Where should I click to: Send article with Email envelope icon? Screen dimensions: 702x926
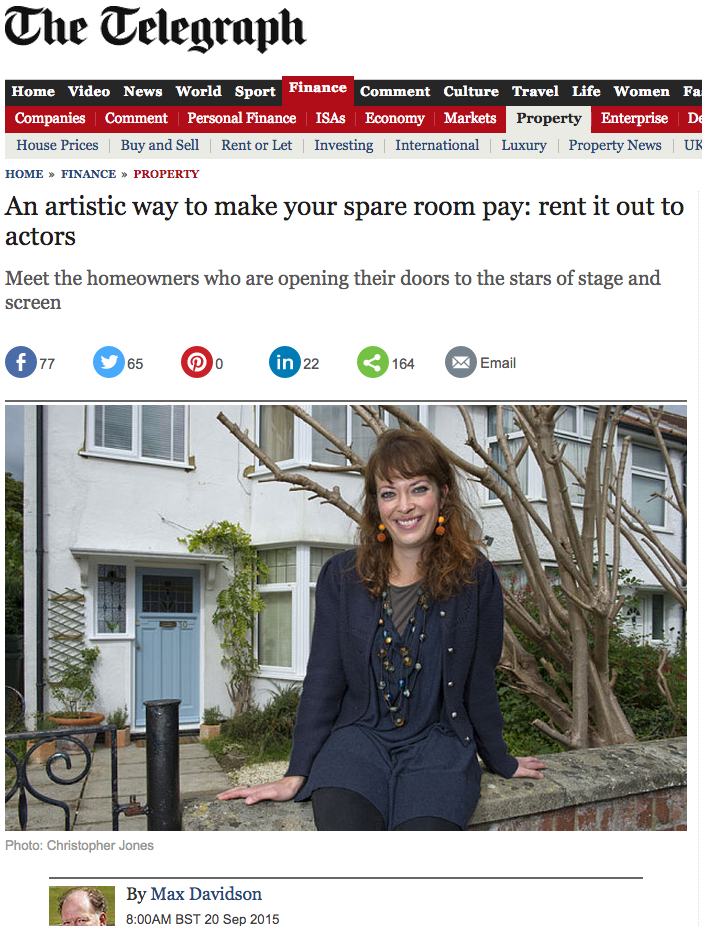pyautogui.click(x=461, y=362)
